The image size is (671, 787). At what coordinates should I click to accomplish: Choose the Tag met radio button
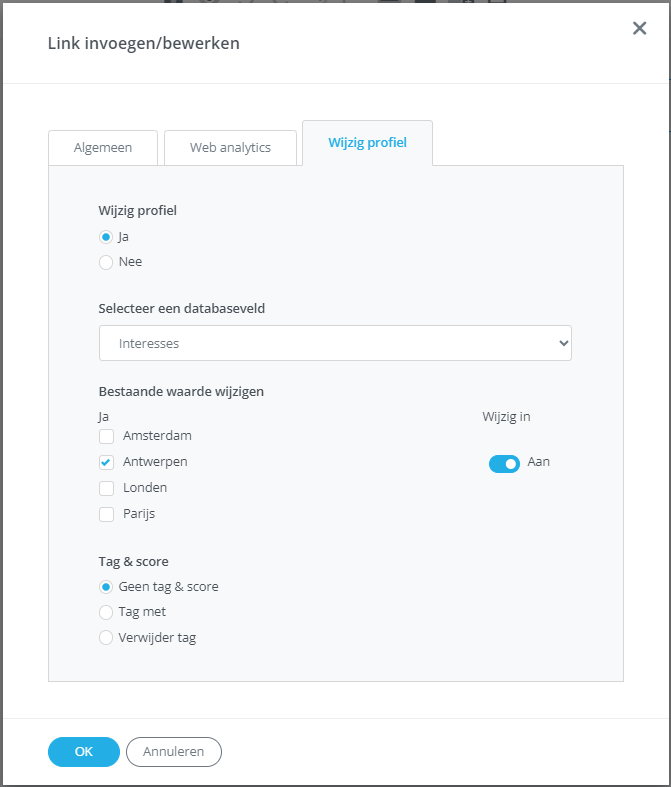click(x=106, y=612)
